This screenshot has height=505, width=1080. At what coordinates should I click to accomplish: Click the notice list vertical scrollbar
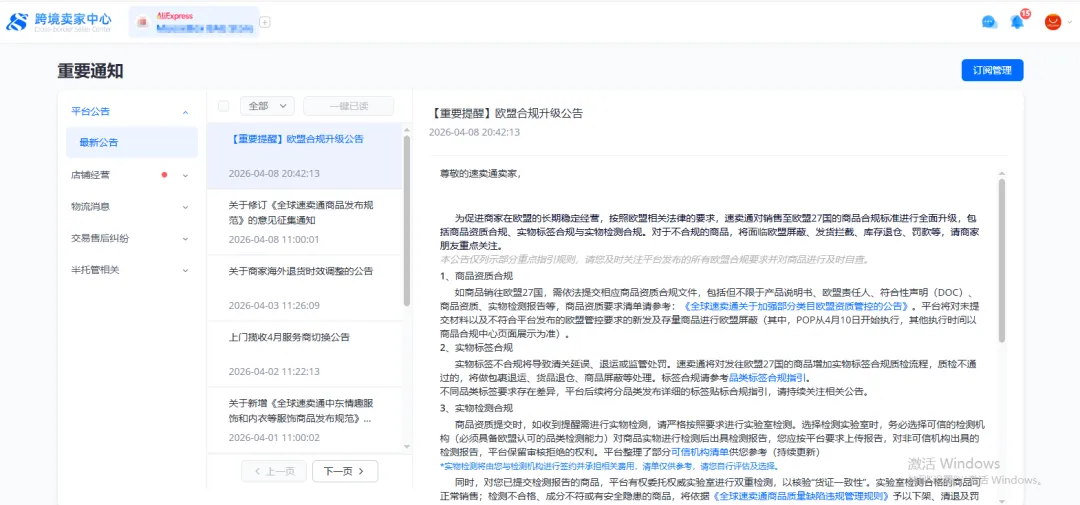[406, 220]
